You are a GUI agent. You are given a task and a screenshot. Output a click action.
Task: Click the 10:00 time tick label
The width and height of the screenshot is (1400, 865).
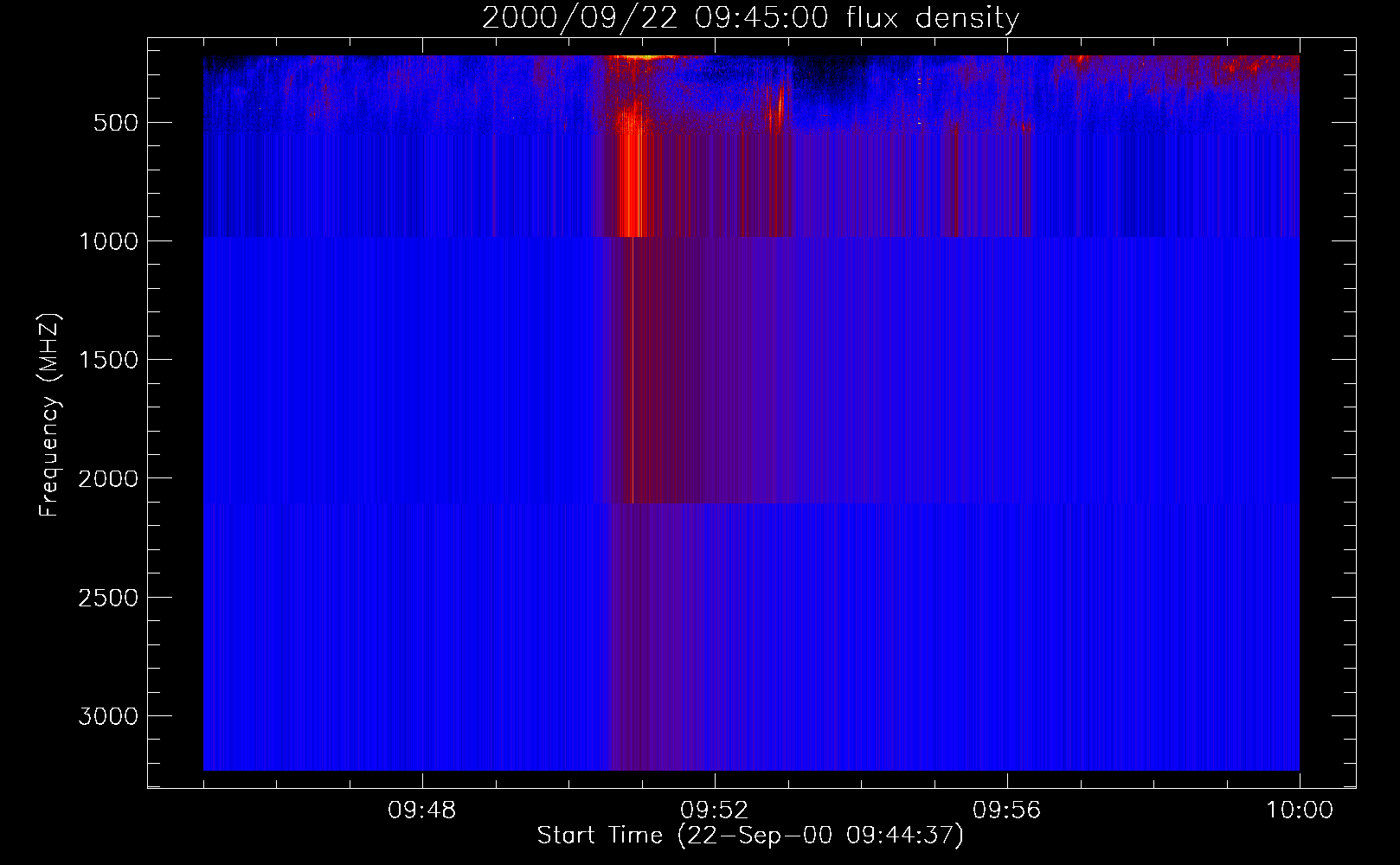(1300, 811)
